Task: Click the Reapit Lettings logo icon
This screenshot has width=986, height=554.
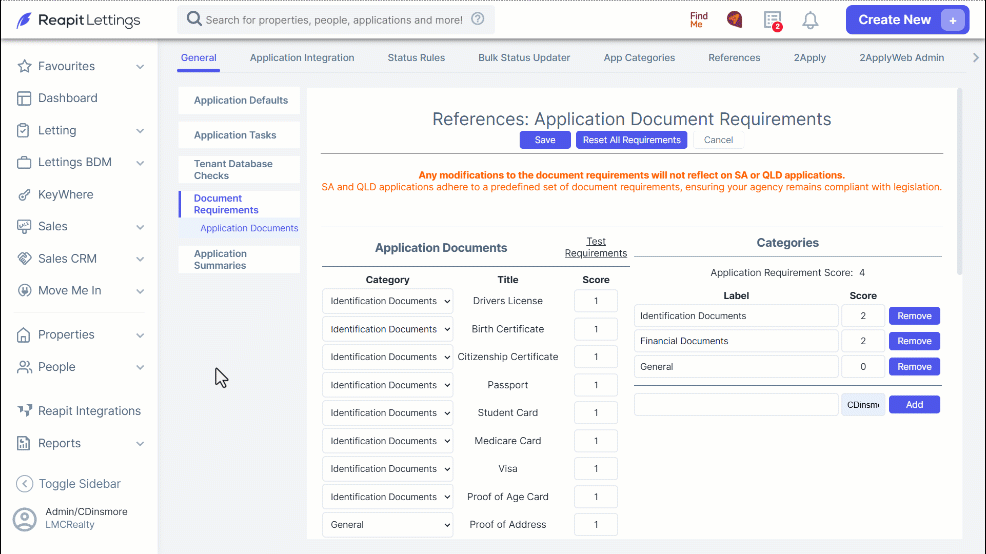Action: tap(24, 20)
